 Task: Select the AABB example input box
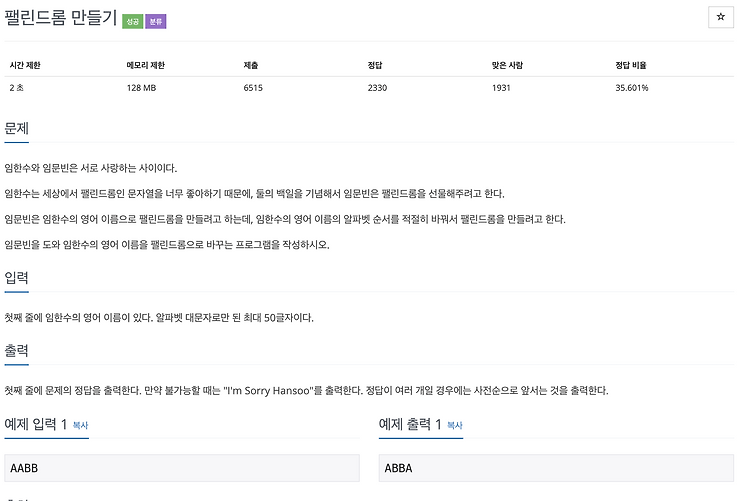tap(182, 468)
